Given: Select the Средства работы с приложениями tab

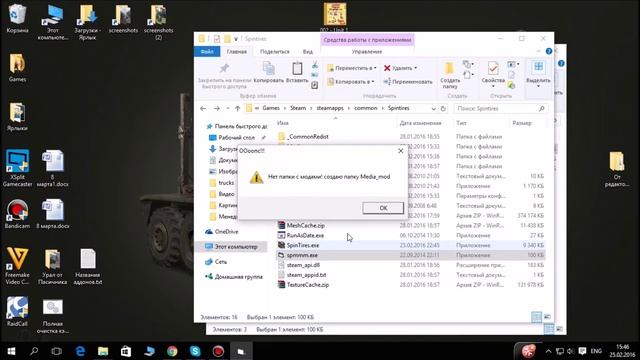Looking at the screenshot, I should coord(367,40).
